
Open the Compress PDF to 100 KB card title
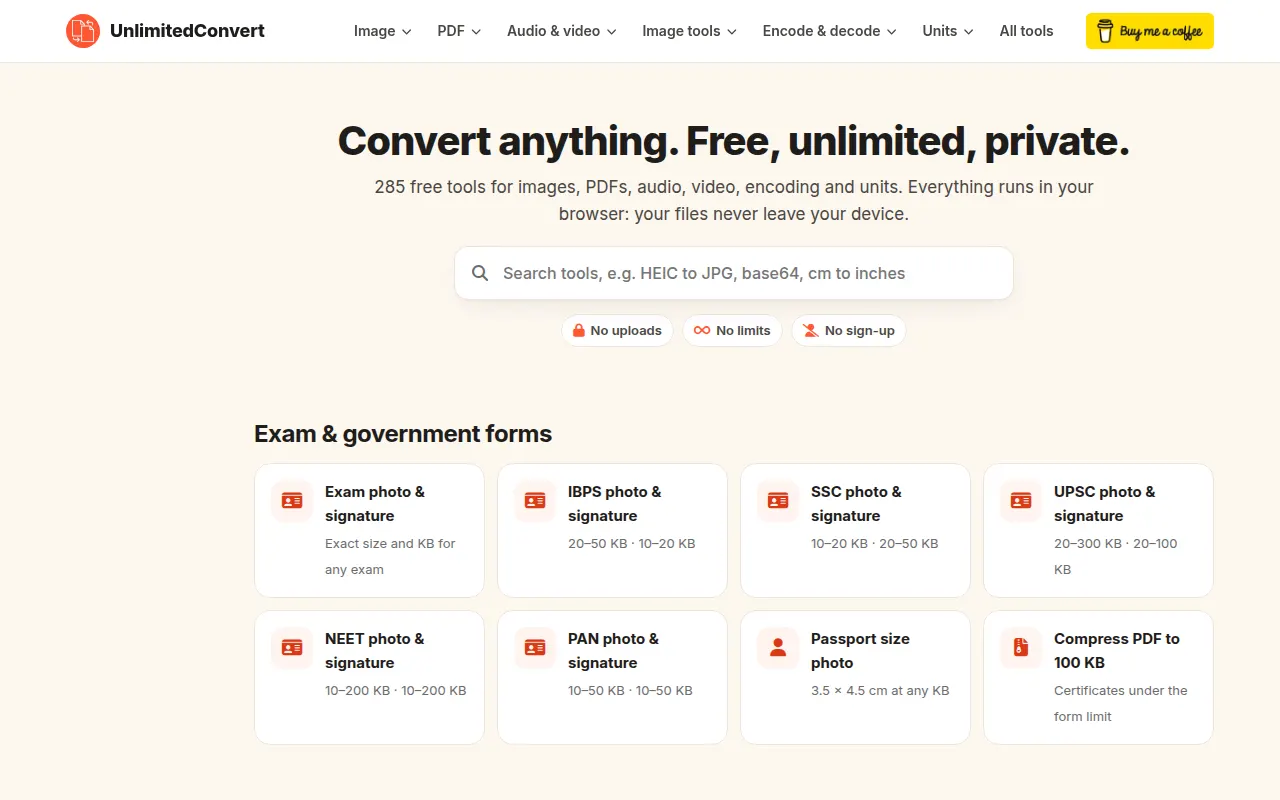[x=1117, y=651]
